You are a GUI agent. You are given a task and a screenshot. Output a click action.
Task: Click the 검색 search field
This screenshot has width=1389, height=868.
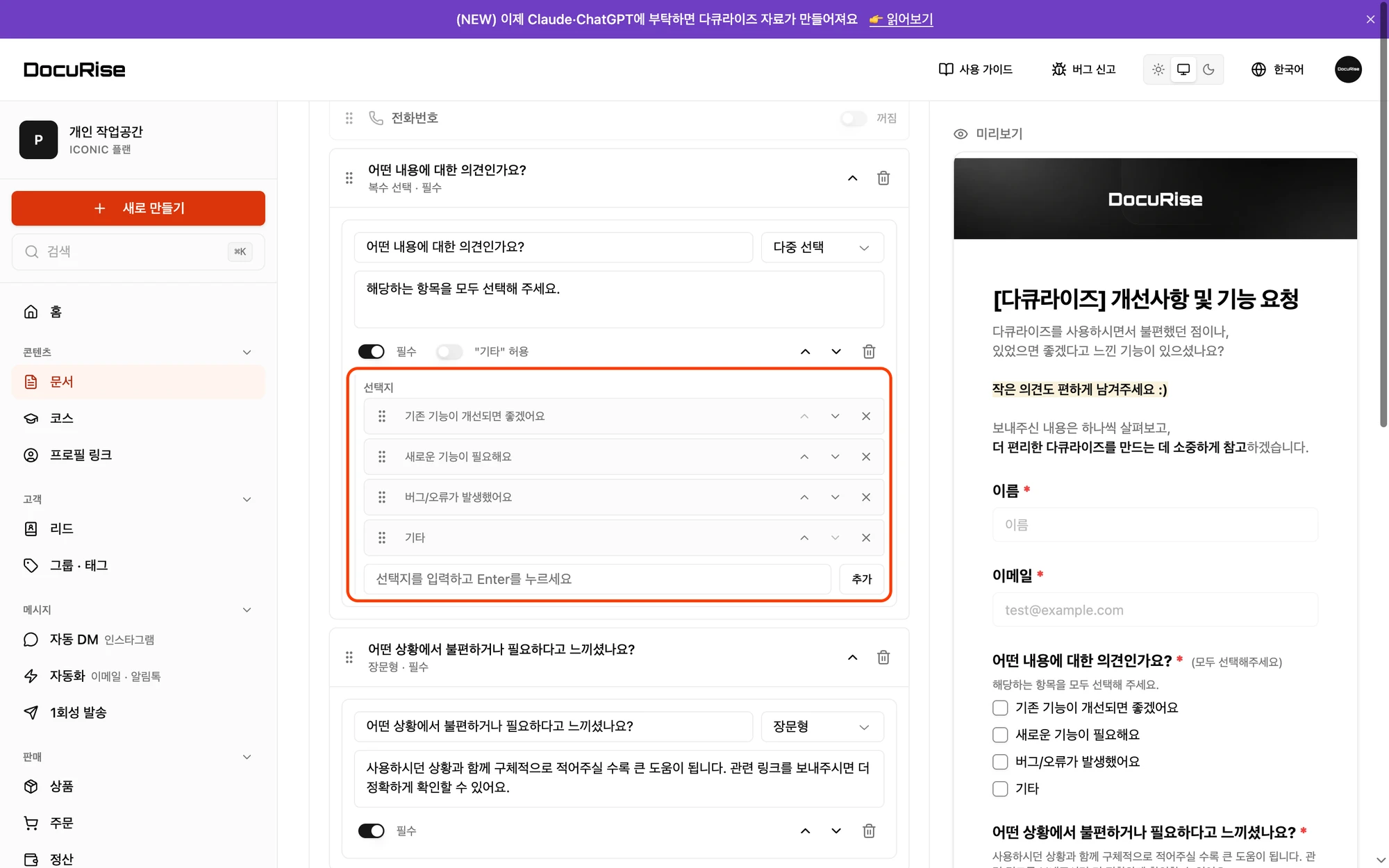point(138,251)
